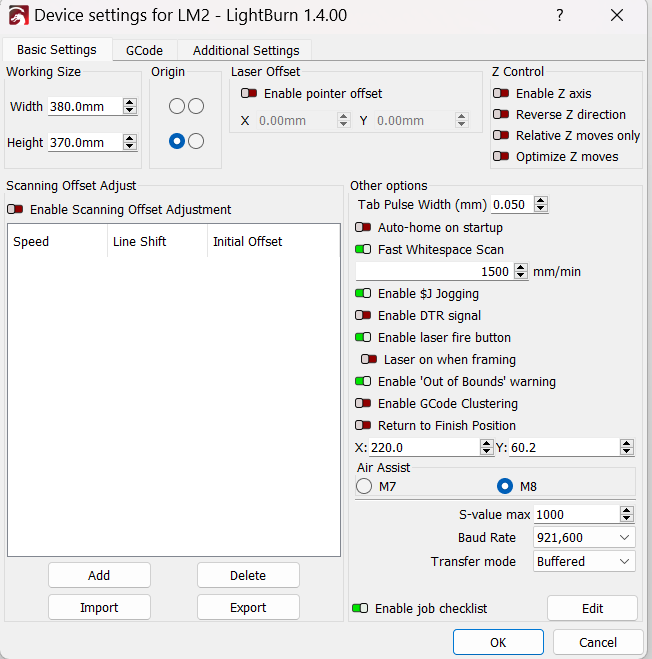Select M7 air assist option

pyautogui.click(x=364, y=486)
